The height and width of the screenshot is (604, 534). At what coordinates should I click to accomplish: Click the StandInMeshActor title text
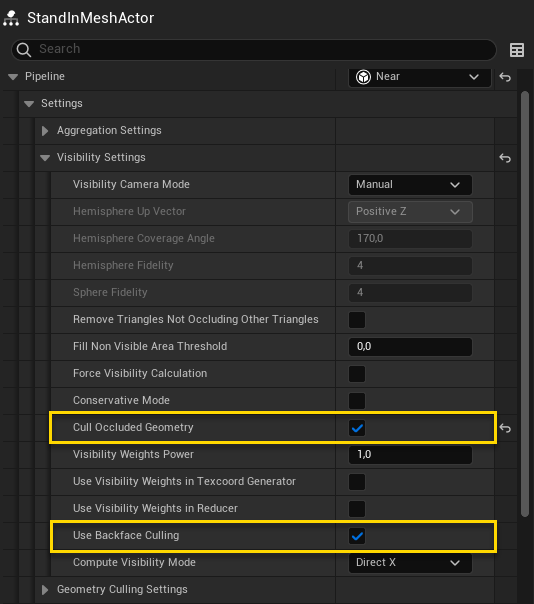click(x=91, y=18)
